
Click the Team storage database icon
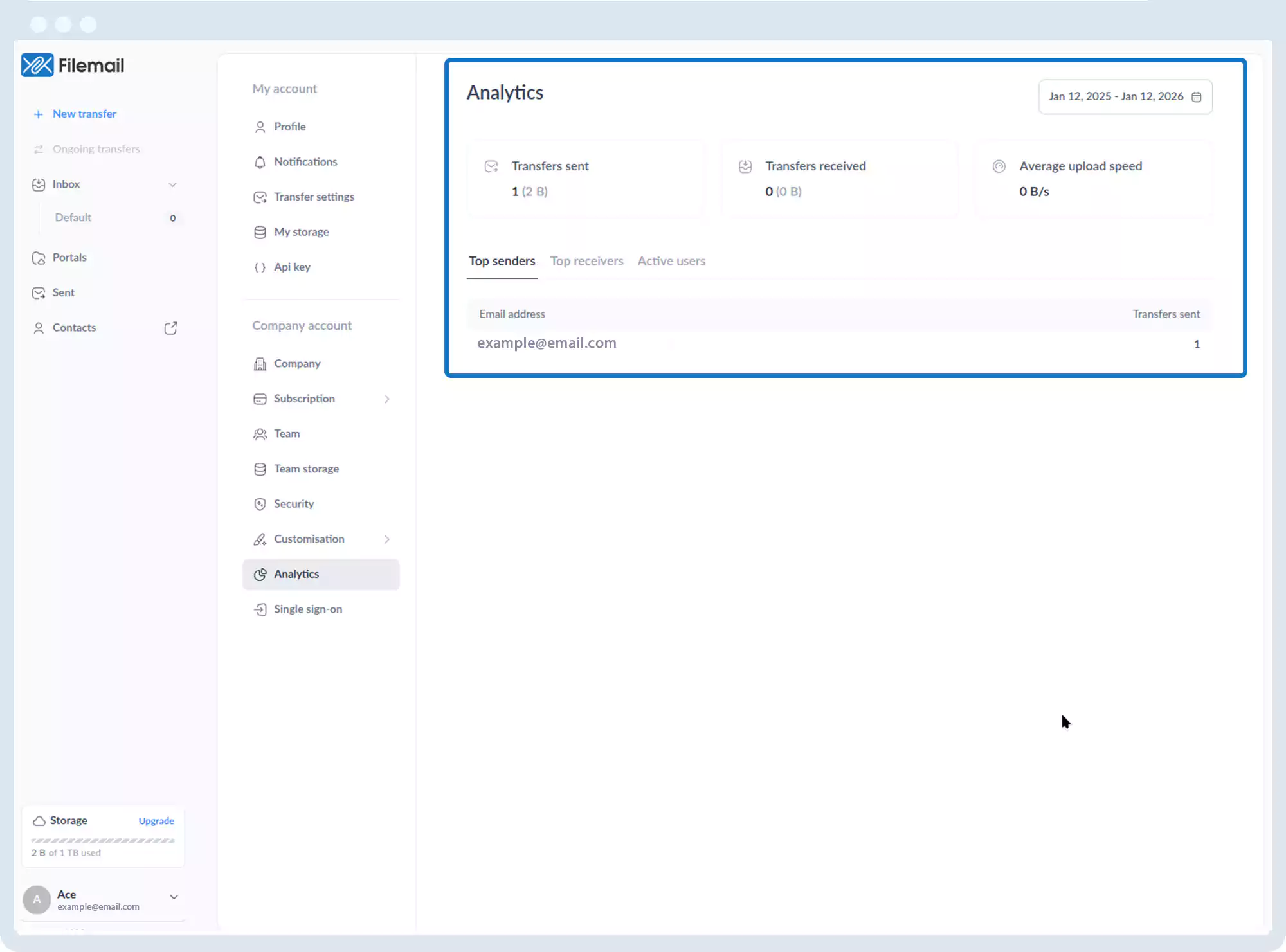tap(260, 469)
